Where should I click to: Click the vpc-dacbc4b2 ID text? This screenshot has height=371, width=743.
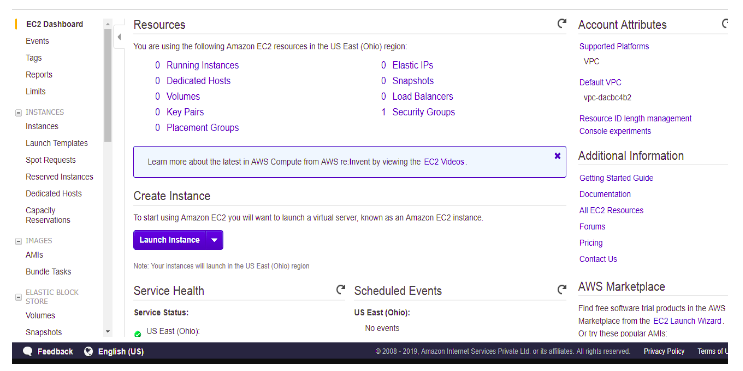pyautogui.click(x=607, y=98)
